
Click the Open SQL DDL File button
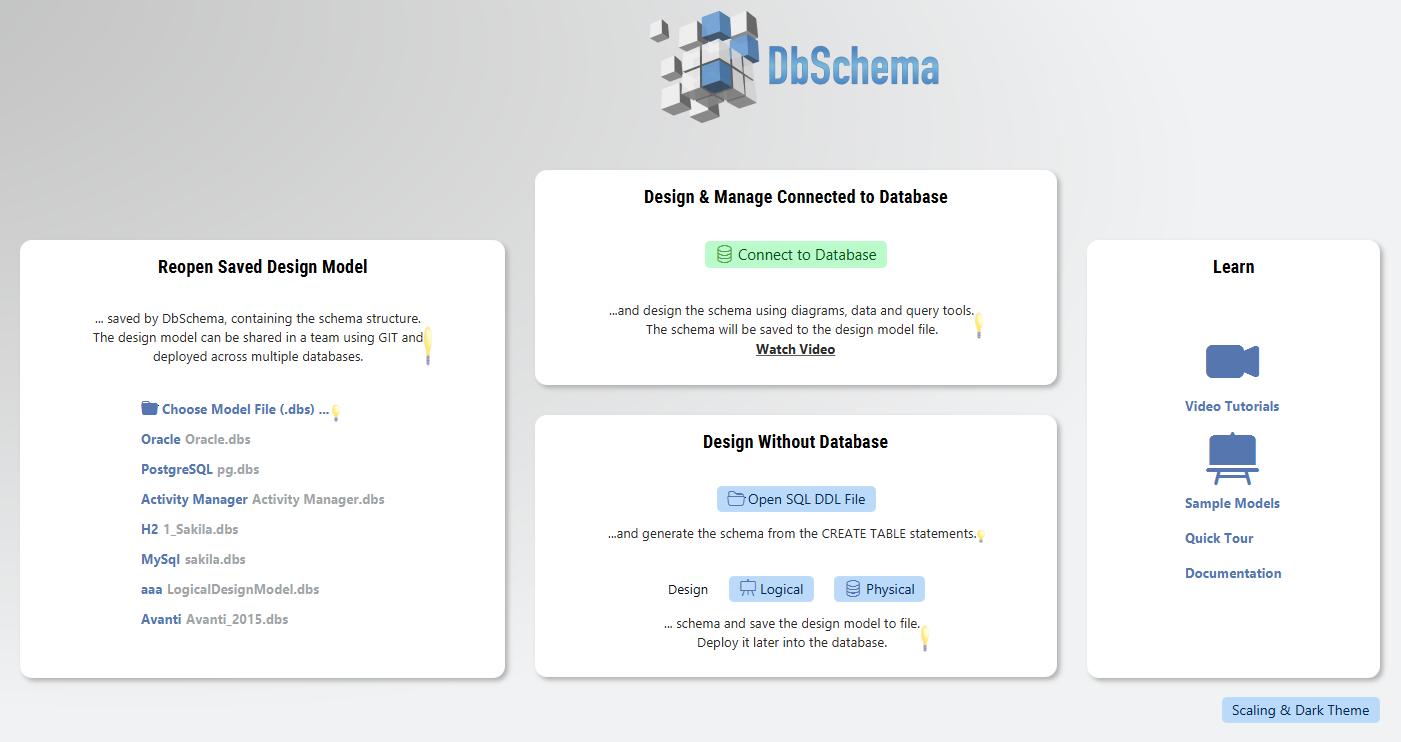pyautogui.click(x=797, y=499)
